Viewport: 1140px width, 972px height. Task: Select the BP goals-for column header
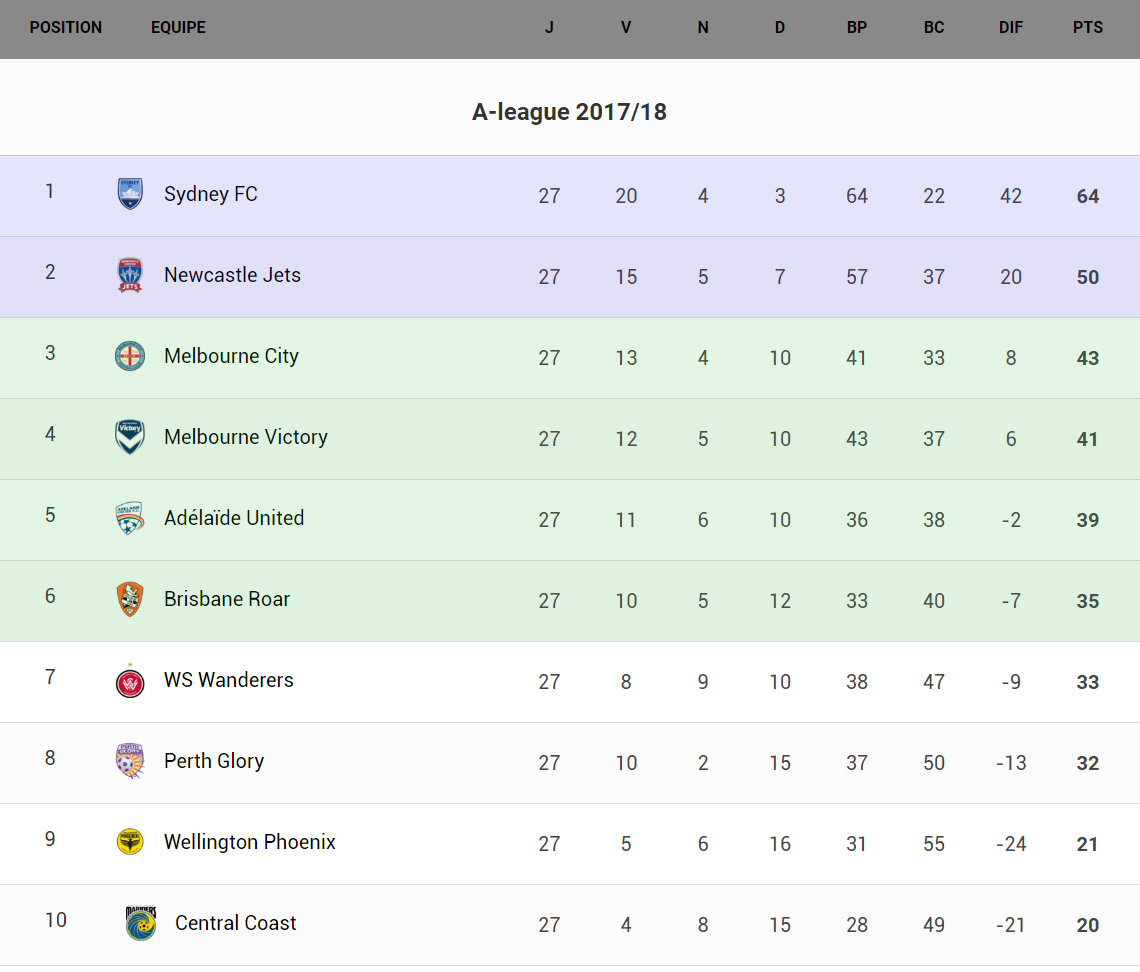(857, 28)
